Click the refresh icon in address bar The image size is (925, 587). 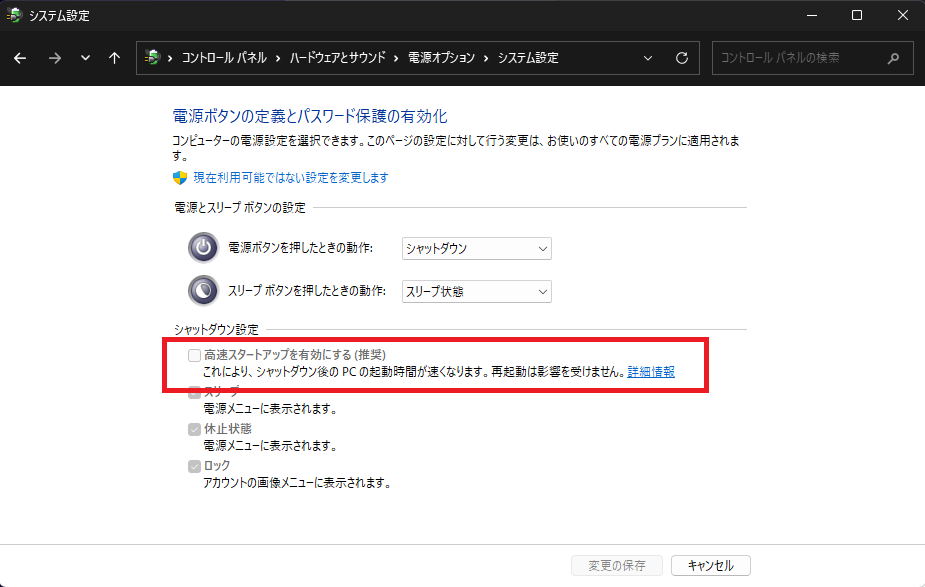[682, 58]
